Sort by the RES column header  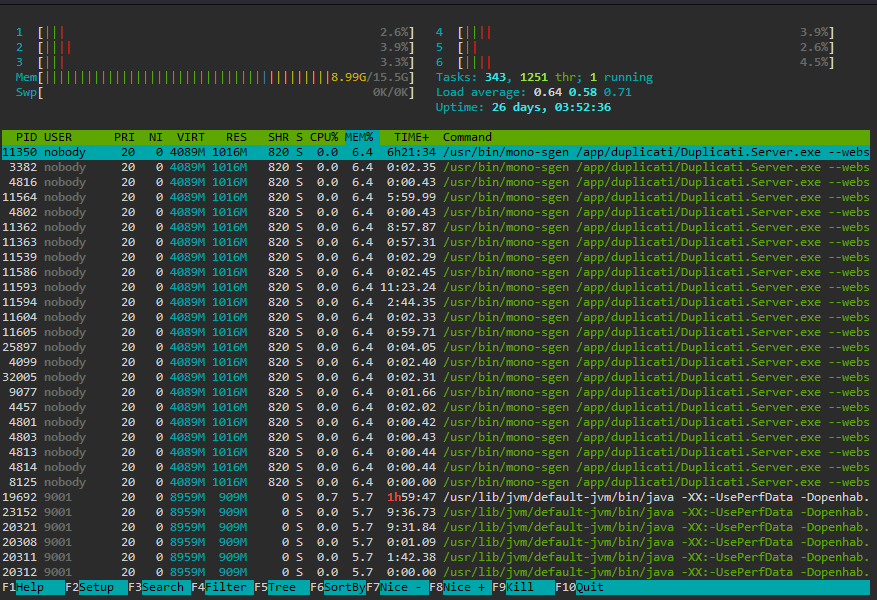tap(236, 138)
